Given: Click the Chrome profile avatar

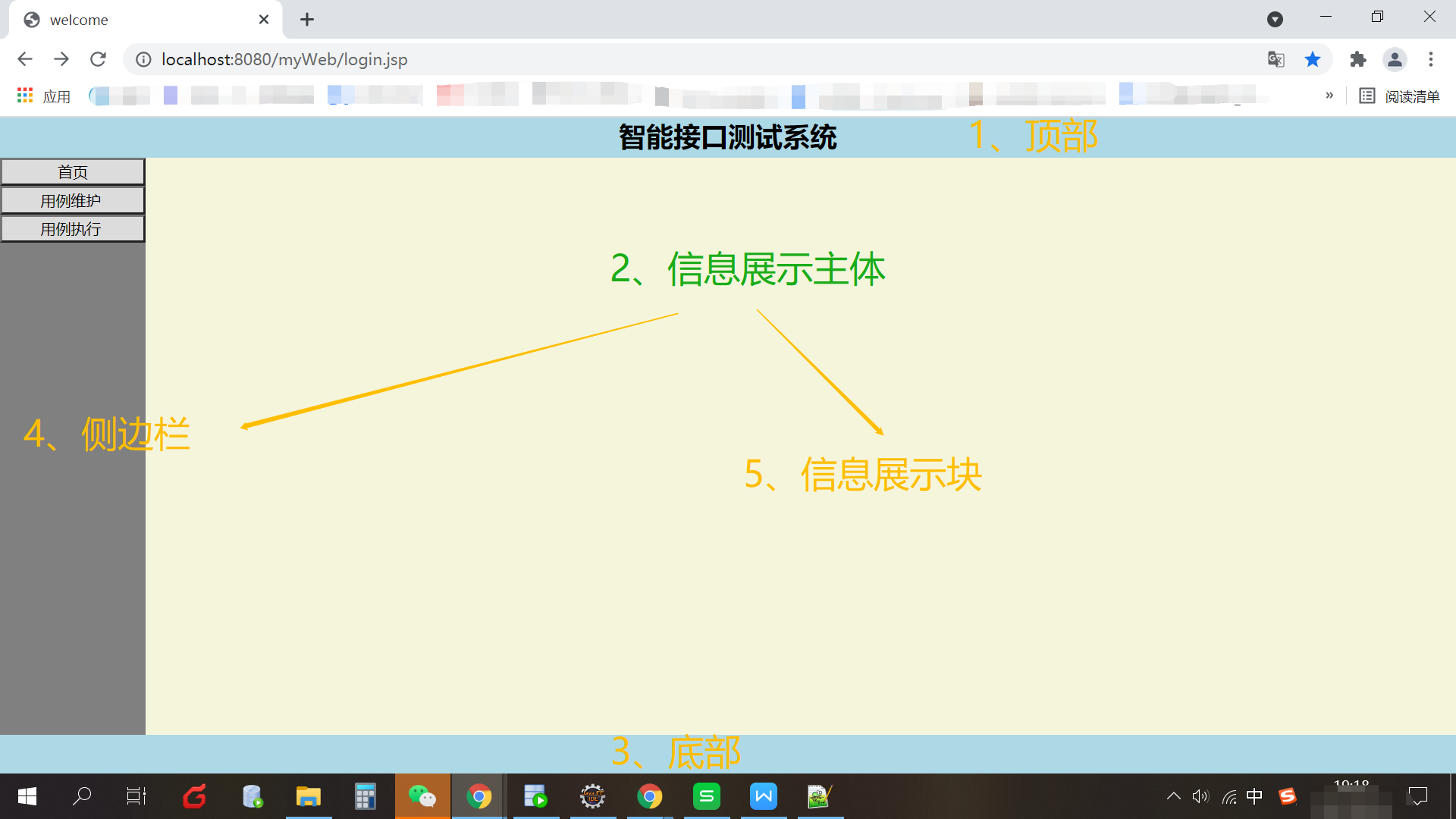Looking at the screenshot, I should 1395,59.
